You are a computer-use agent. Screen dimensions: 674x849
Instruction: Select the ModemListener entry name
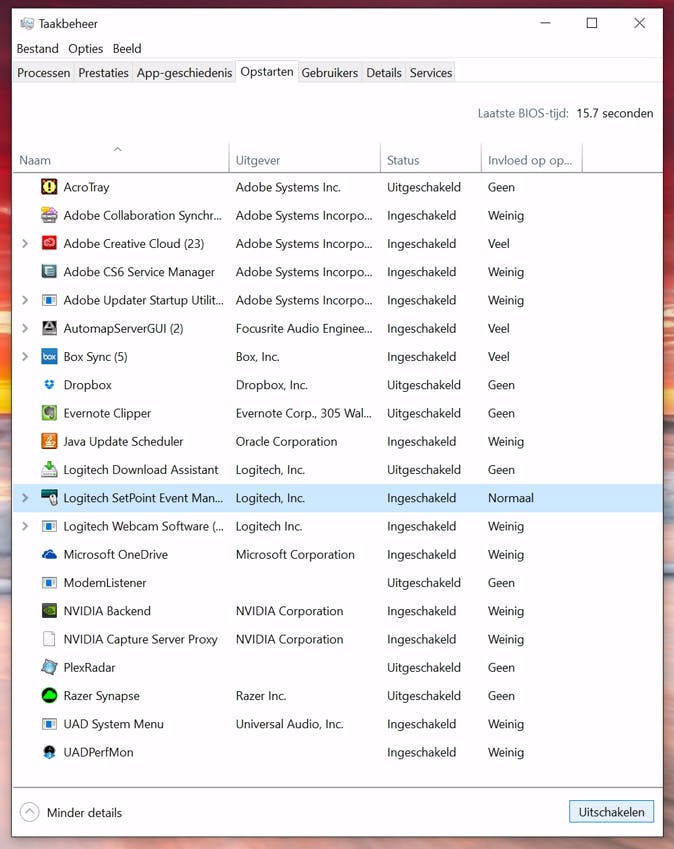[105, 583]
